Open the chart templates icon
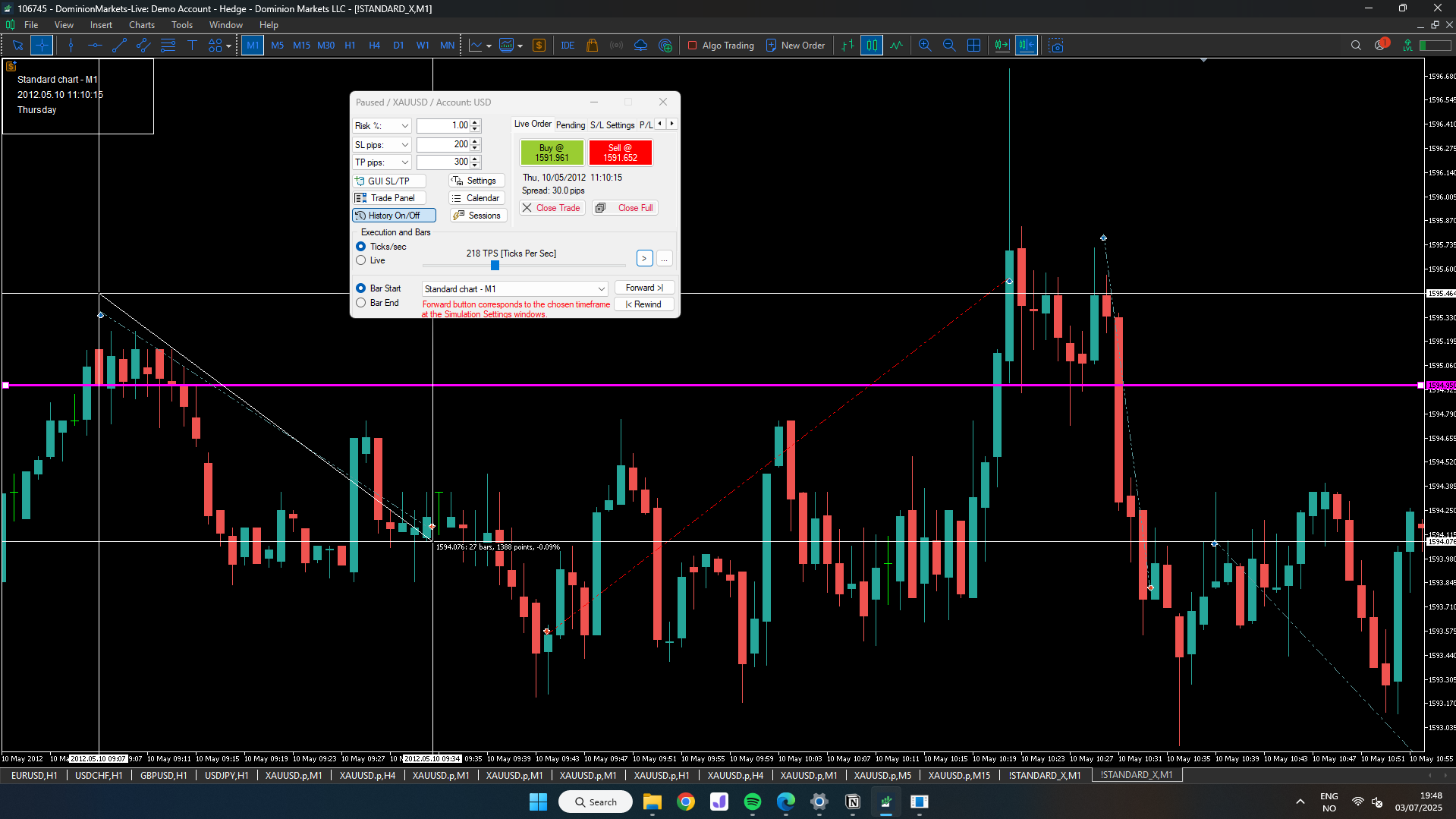The image size is (1456, 819). [x=507, y=46]
